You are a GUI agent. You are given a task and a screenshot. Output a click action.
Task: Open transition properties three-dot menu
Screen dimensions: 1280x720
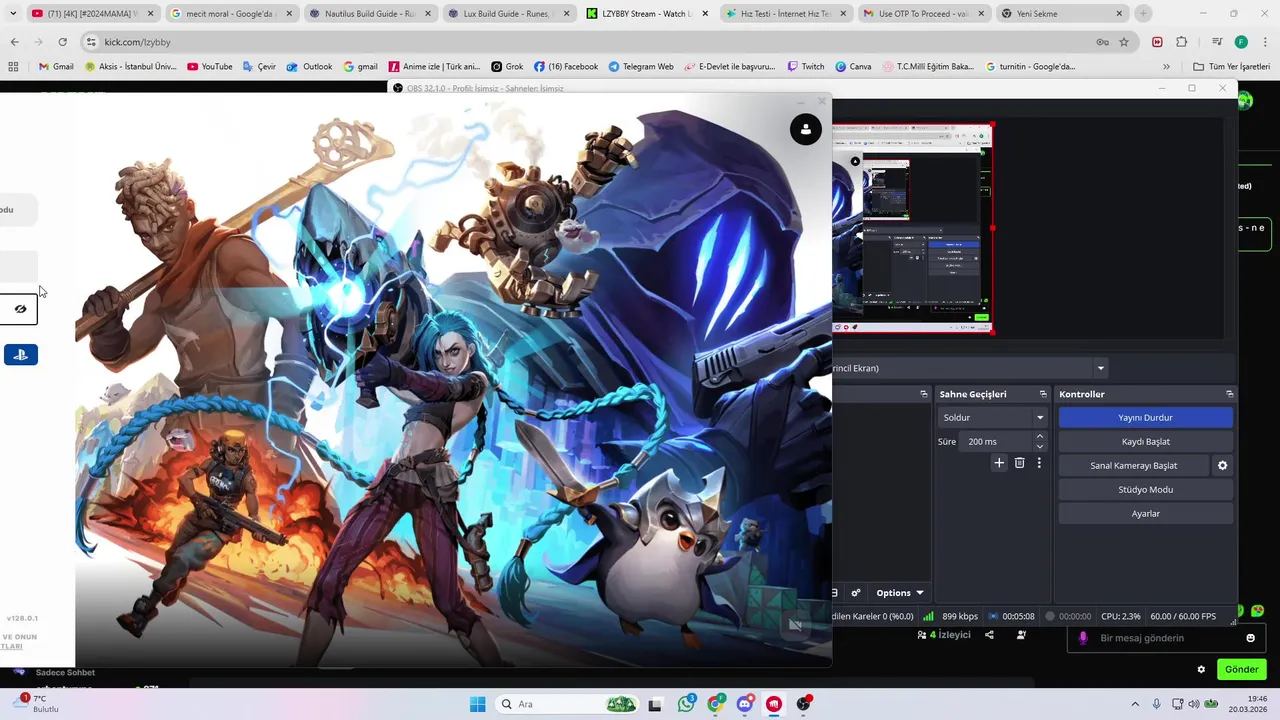click(x=1039, y=463)
